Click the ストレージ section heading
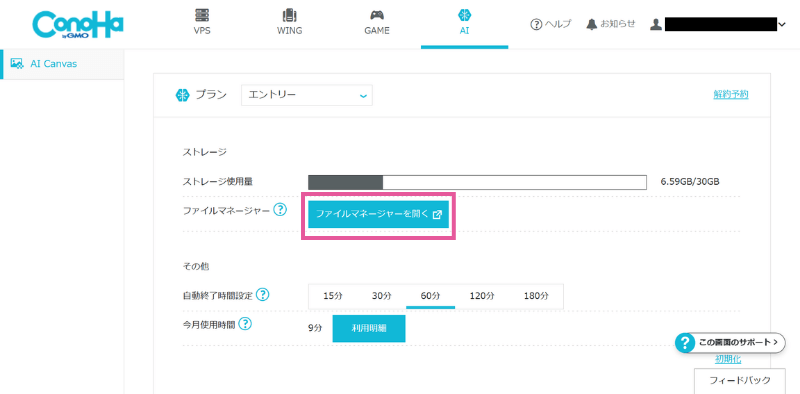The width and height of the screenshot is (800, 394). coord(205,152)
